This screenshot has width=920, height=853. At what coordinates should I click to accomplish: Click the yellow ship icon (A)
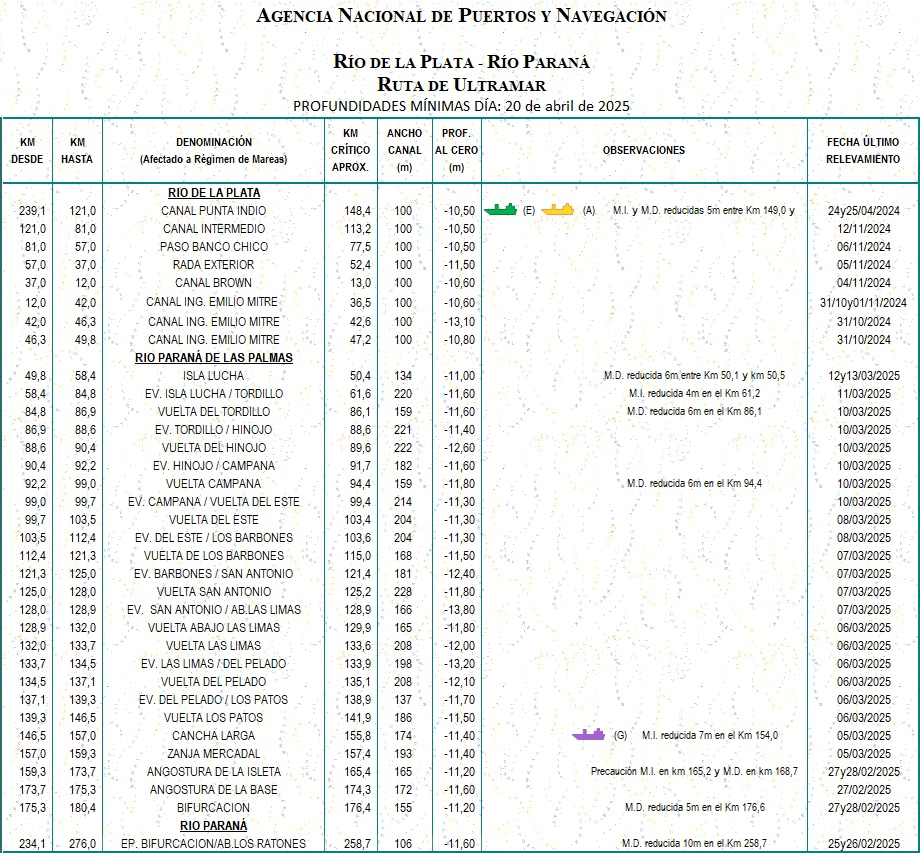558,210
